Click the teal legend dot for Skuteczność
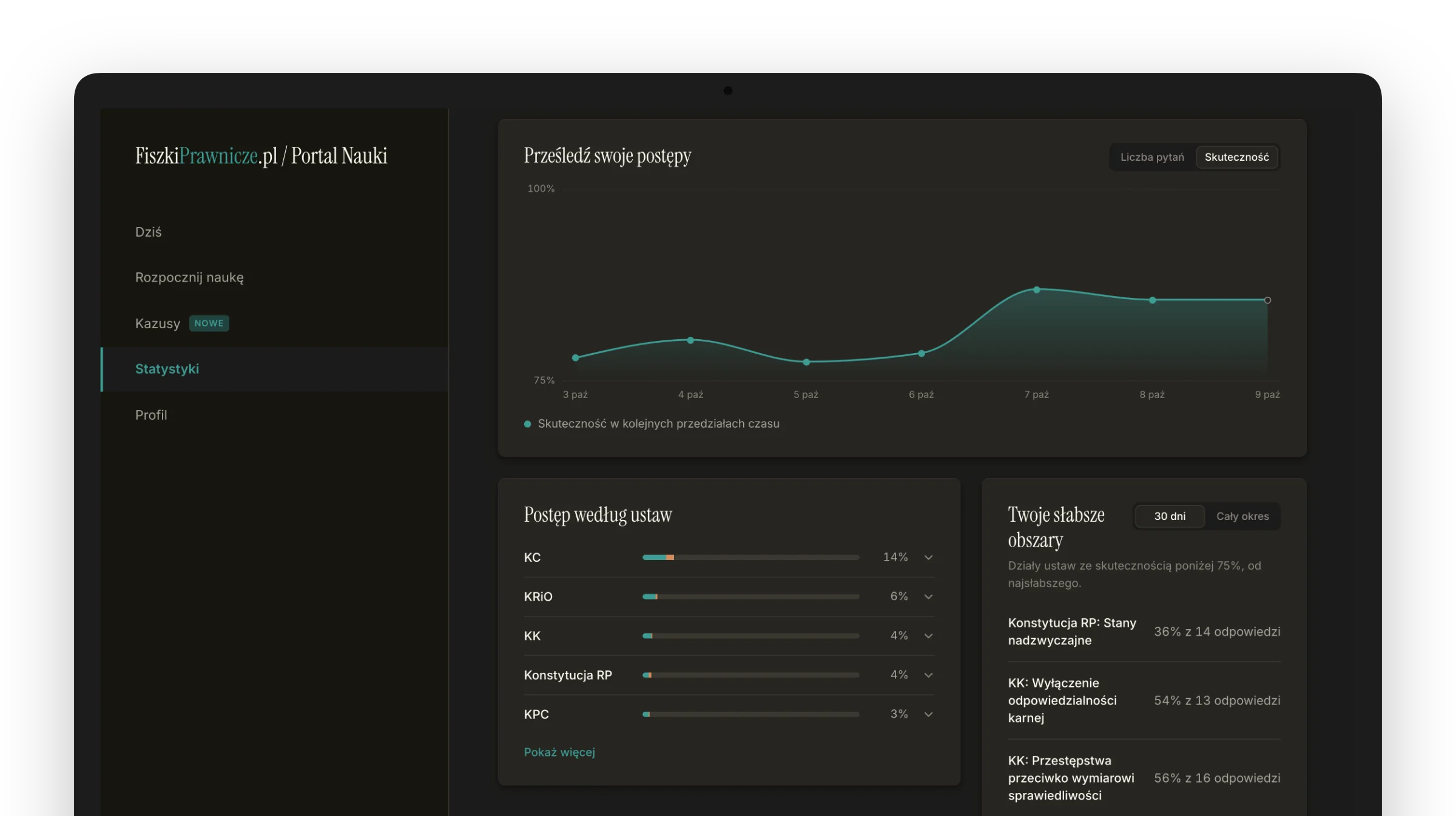Image resolution: width=1456 pixels, height=816 pixels. 527,424
